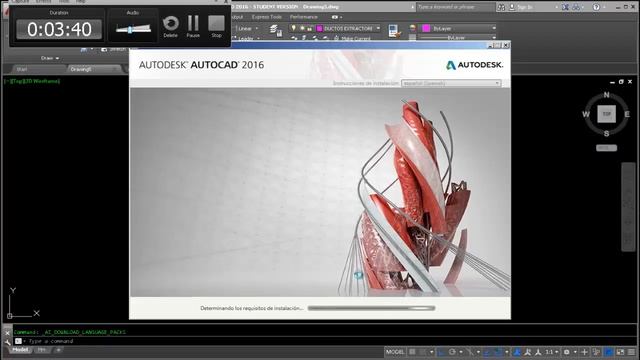
Task: Open the annotation scale 1:1 dropdown
Action: tap(552, 352)
